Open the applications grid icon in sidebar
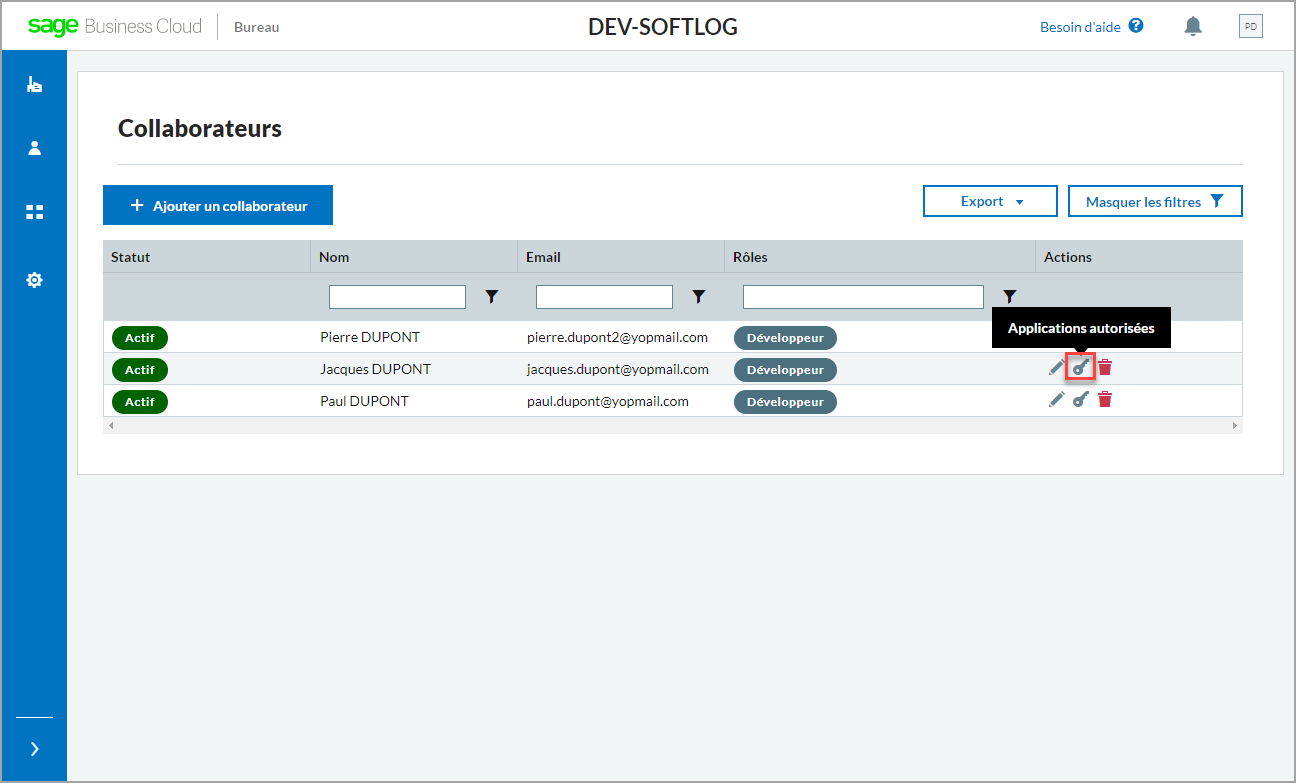Viewport: 1296px width, 783px height. (34, 212)
